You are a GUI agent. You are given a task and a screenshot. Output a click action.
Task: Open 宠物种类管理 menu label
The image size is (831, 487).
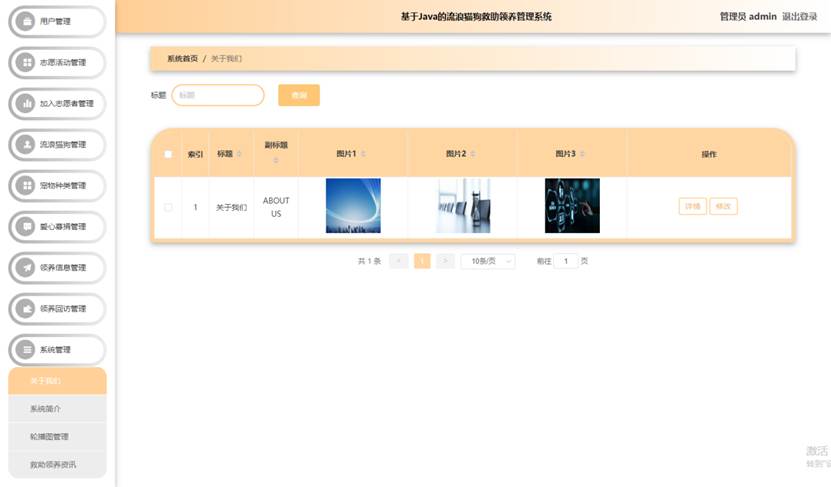click(63, 185)
